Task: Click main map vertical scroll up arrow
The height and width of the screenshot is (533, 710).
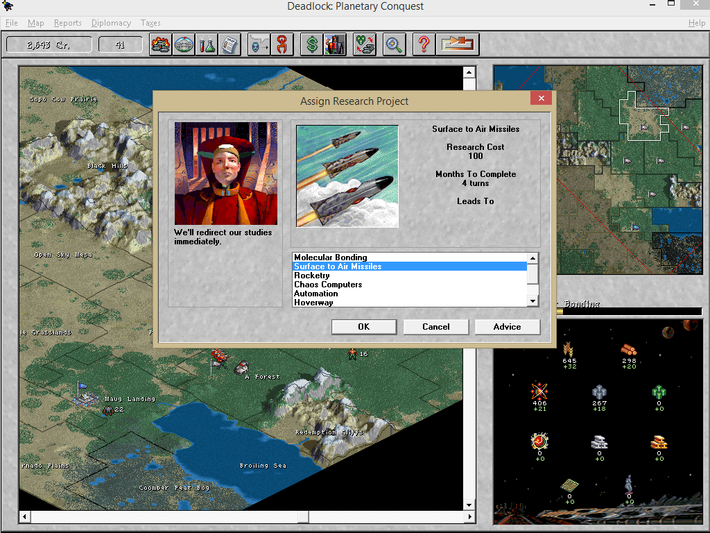Action: click(469, 72)
